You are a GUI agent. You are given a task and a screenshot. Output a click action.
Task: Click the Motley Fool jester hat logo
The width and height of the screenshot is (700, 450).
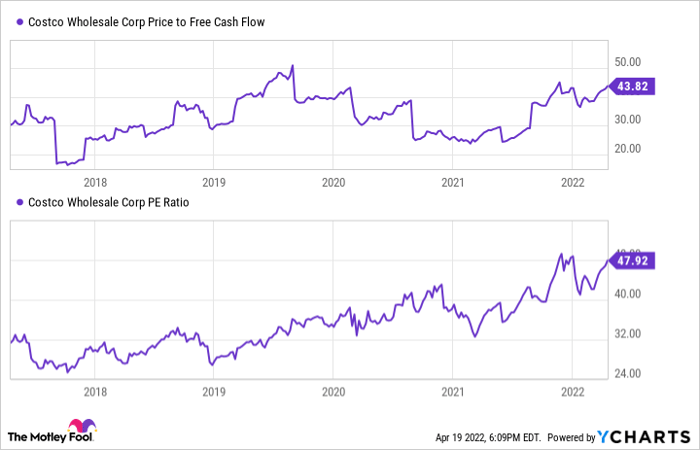coord(80,426)
